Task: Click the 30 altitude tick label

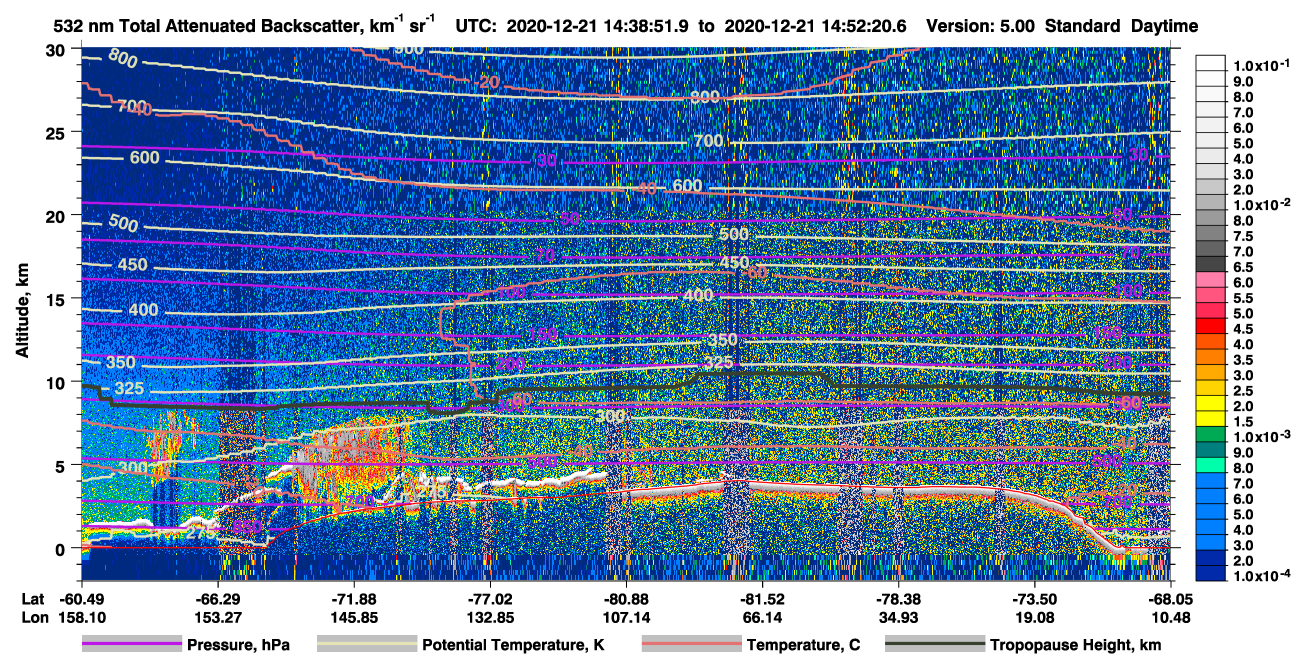Action: (x=61, y=50)
